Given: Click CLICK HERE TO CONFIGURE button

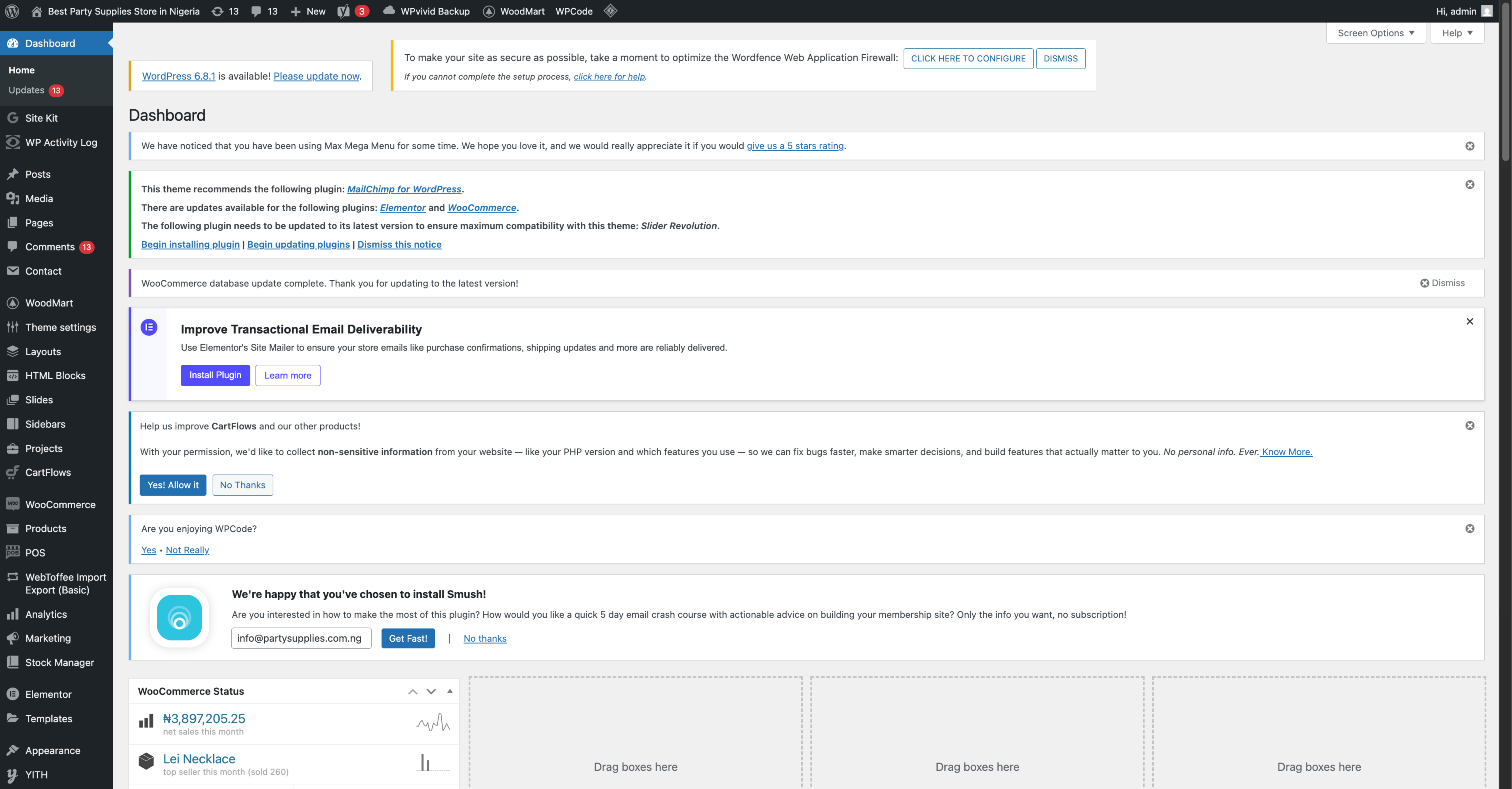Looking at the screenshot, I should 968,59.
